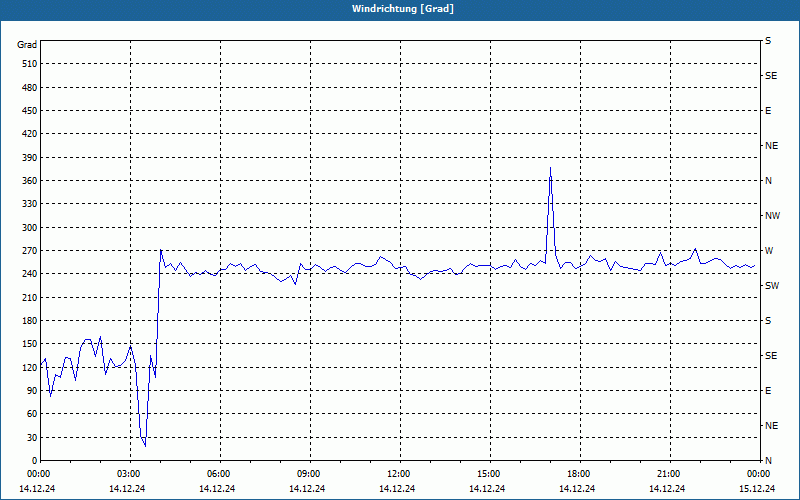
Task: Click the peak of the 17:00 wind spike
Action: [x=551, y=168]
